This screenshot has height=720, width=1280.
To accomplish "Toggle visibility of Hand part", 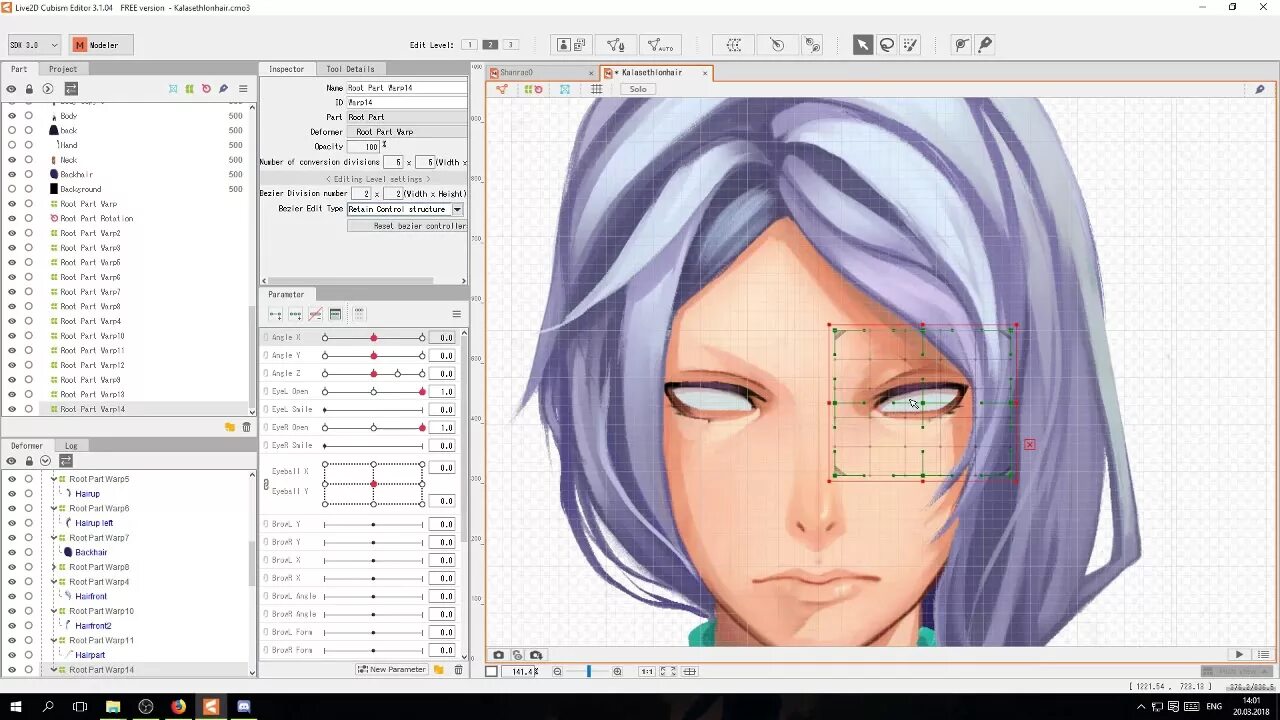I will 11,145.
